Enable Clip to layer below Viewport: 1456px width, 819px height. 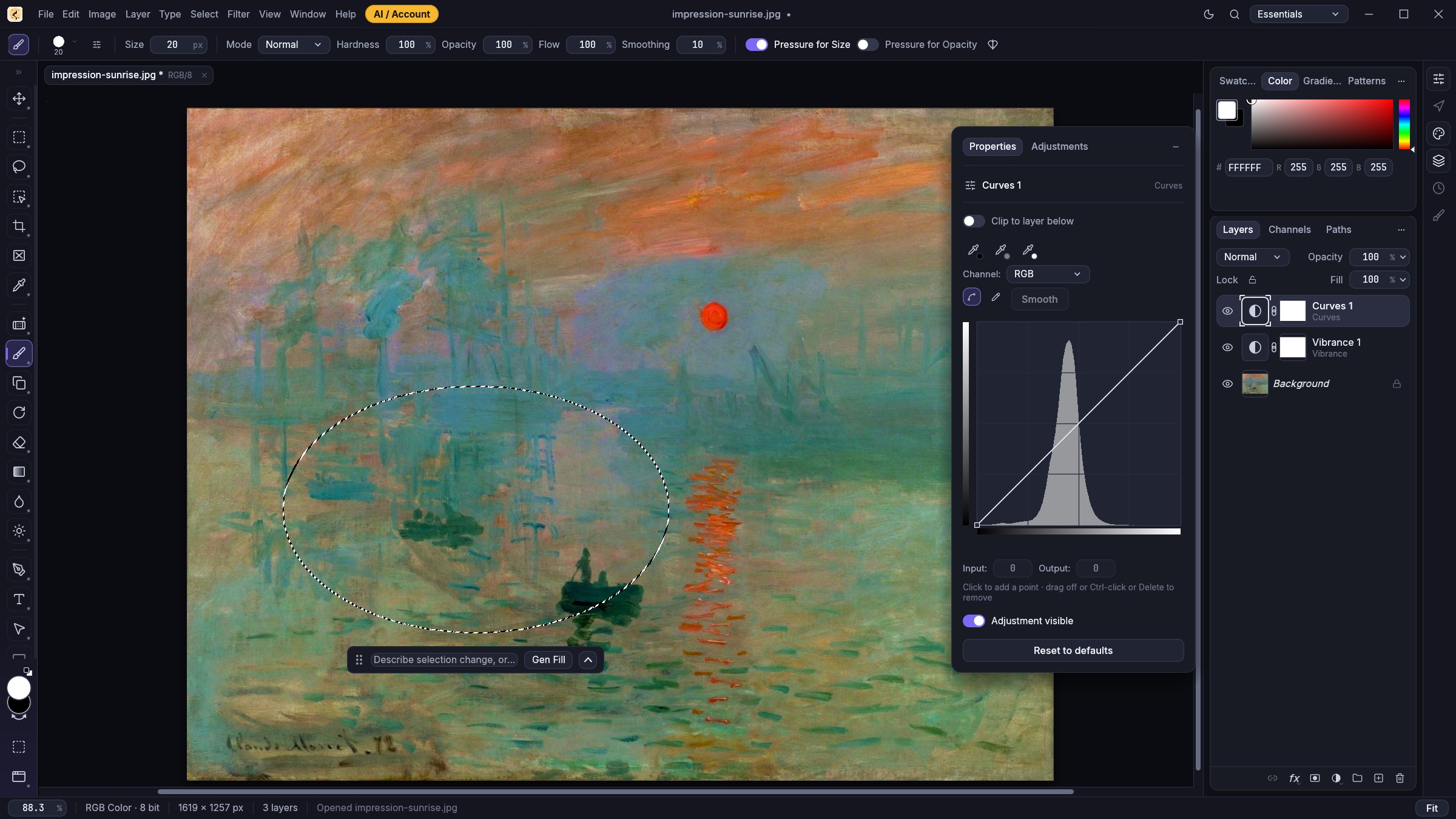pyautogui.click(x=974, y=221)
